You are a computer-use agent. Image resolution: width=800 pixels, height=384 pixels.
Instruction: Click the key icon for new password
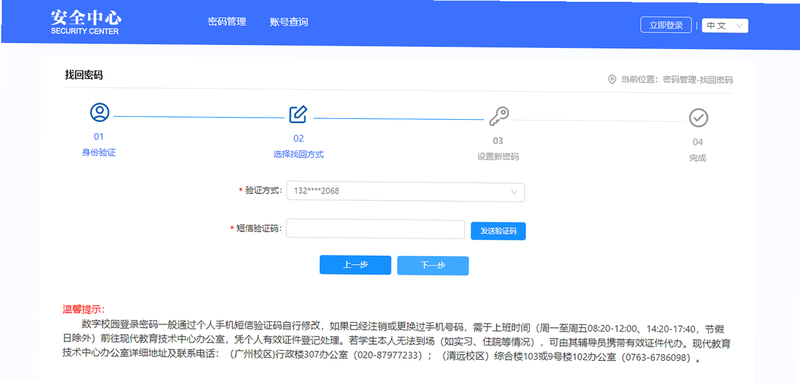click(498, 116)
